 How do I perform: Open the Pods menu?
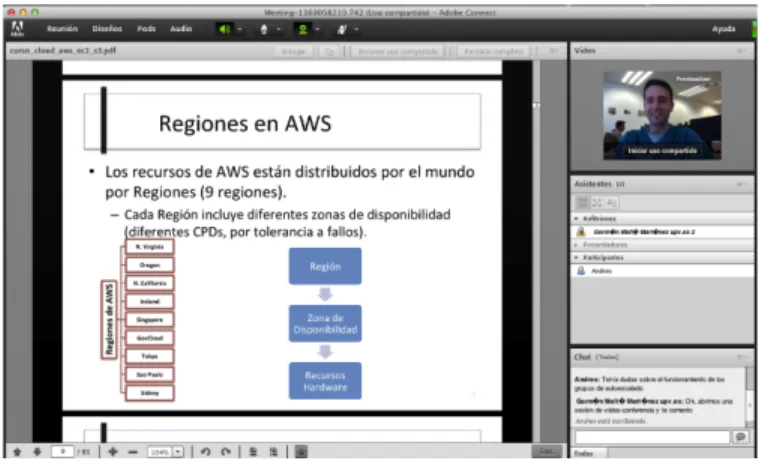point(146,29)
